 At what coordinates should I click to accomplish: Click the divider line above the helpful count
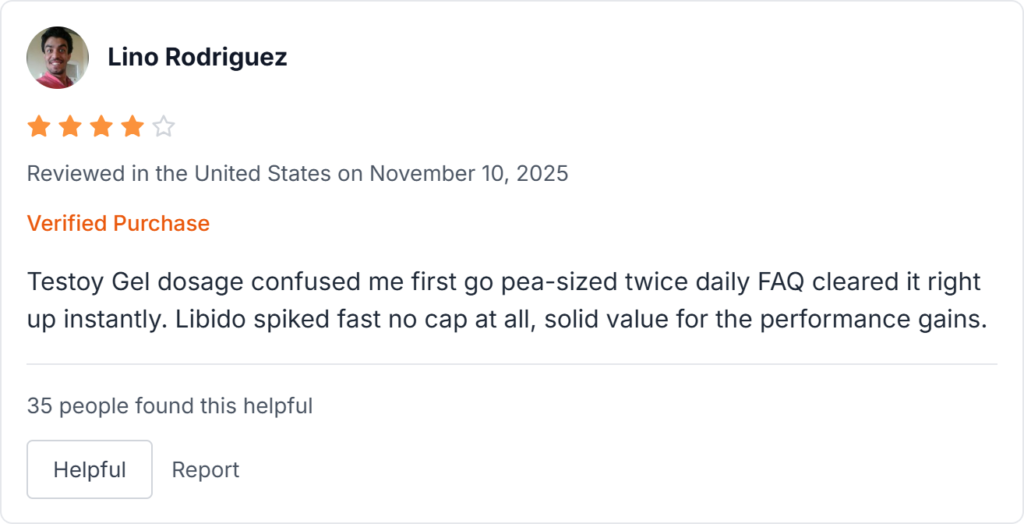(512, 364)
